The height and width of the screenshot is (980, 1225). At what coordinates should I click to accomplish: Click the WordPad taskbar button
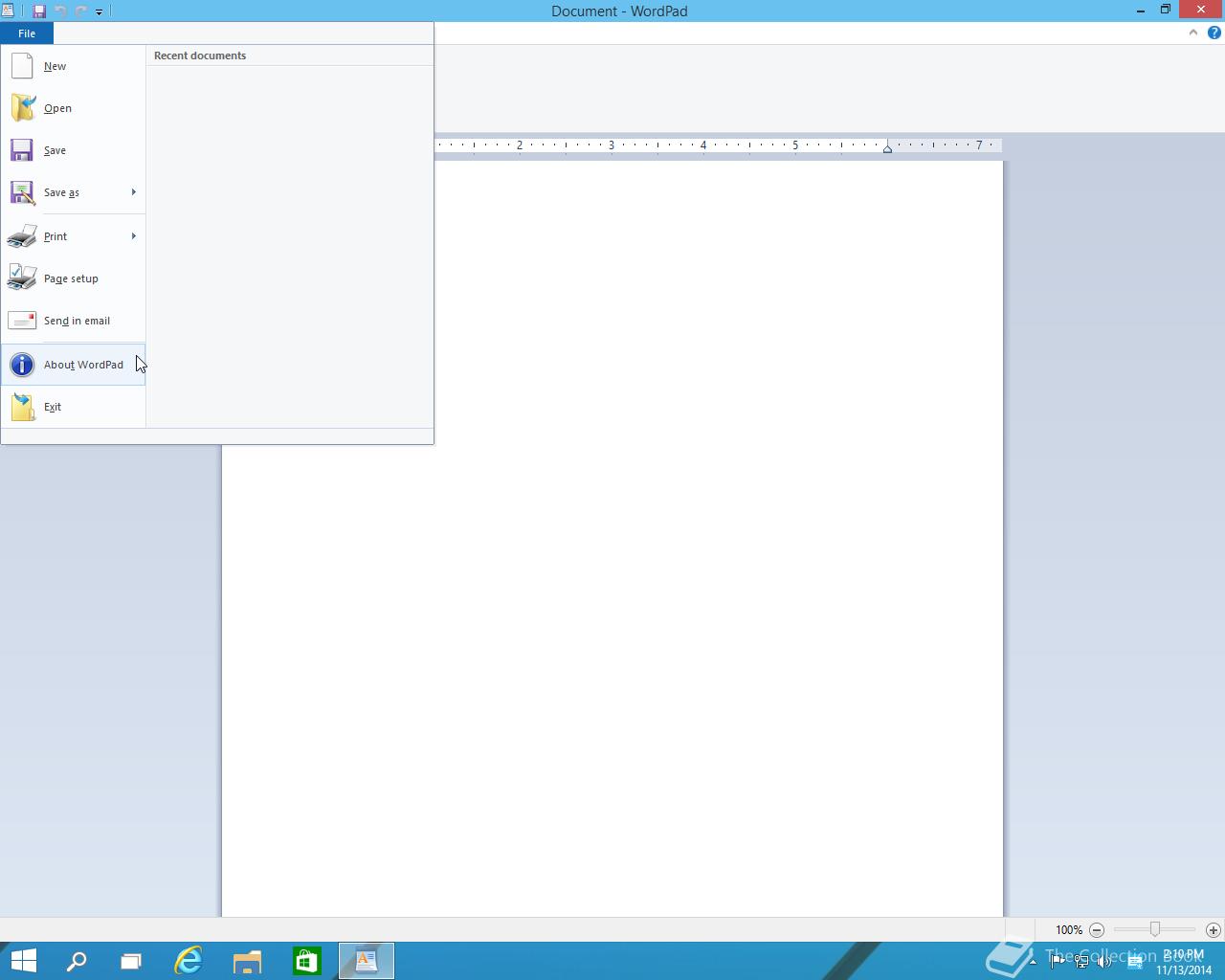tap(367, 961)
